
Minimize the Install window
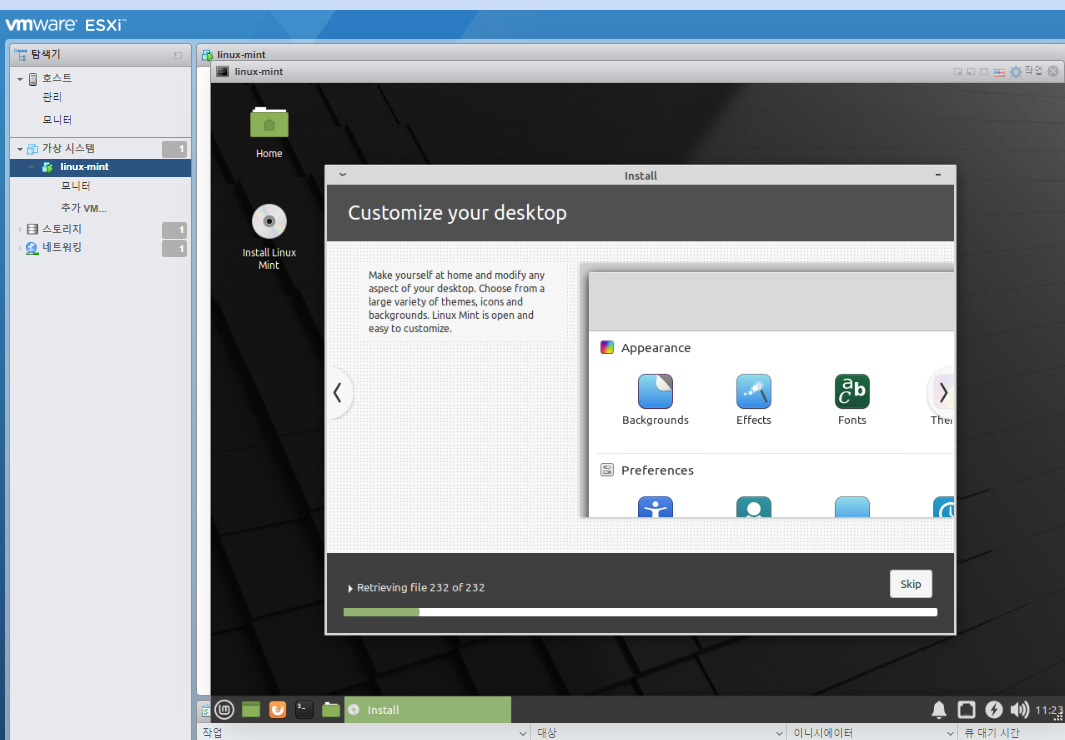(x=938, y=175)
